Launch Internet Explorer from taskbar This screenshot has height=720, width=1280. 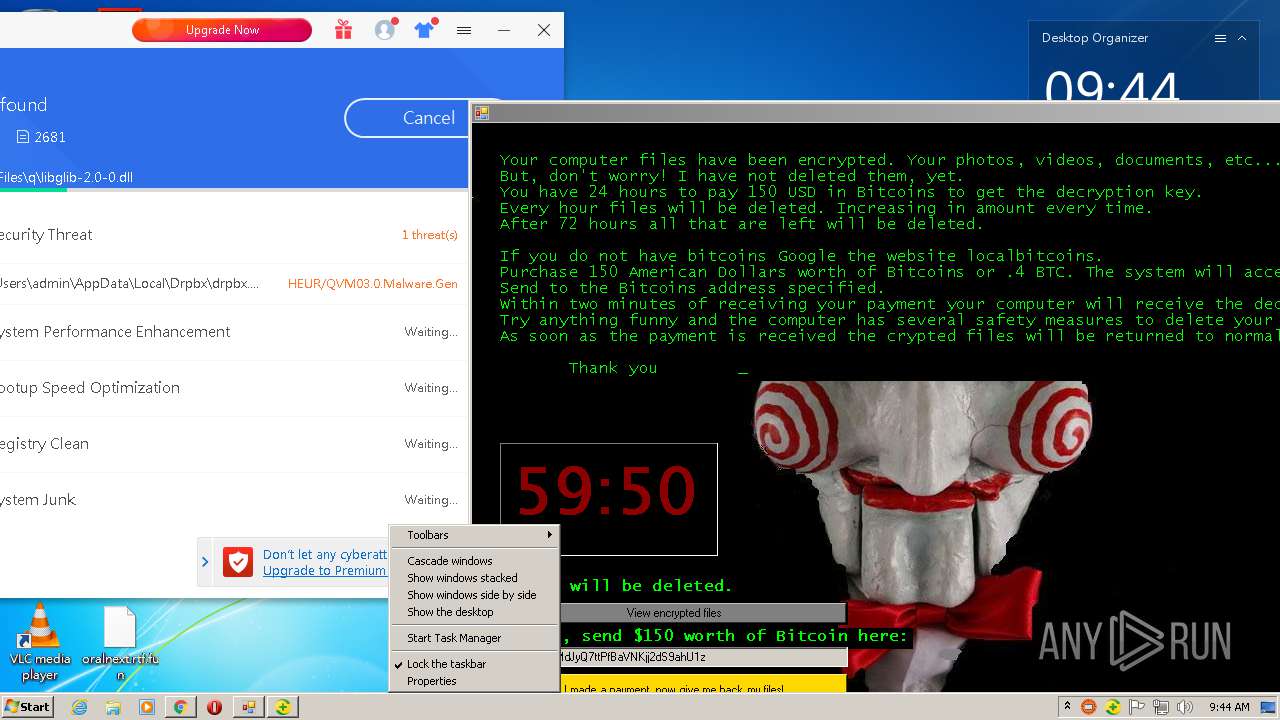(x=80, y=707)
